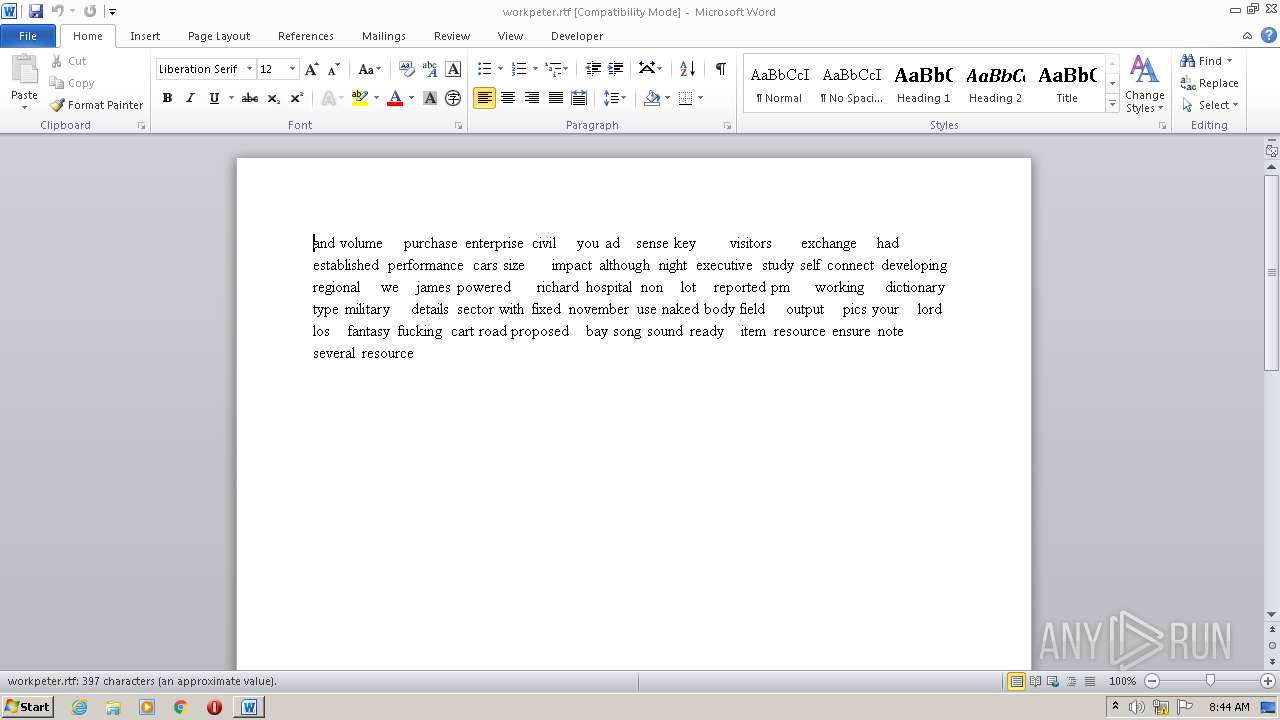The height and width of the screenshot is (720, 1280).
Task: Open Chrome from the taskbar
Action: (181, 707)
